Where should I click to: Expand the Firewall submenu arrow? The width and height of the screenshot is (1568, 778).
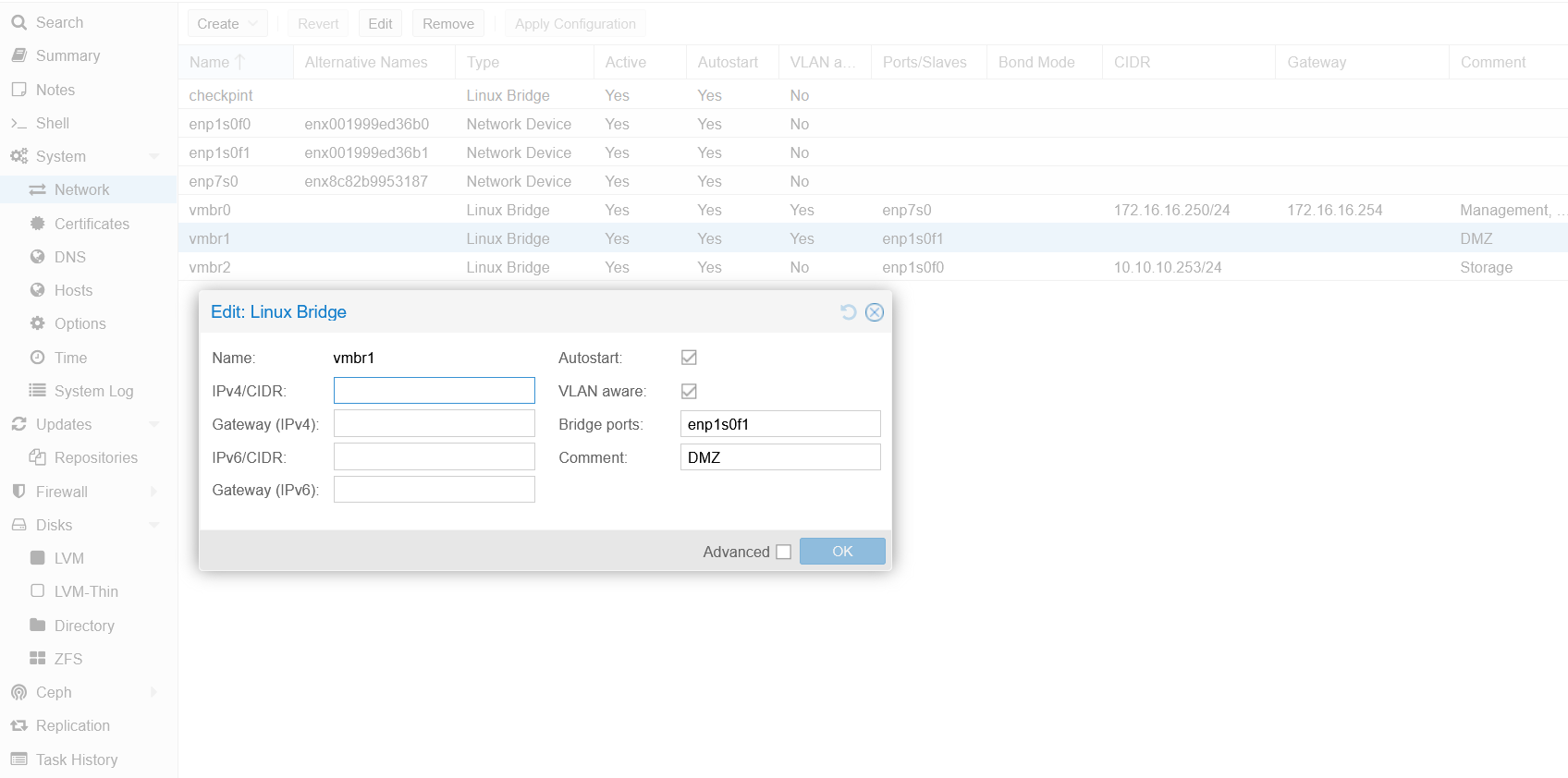point(154,492)
